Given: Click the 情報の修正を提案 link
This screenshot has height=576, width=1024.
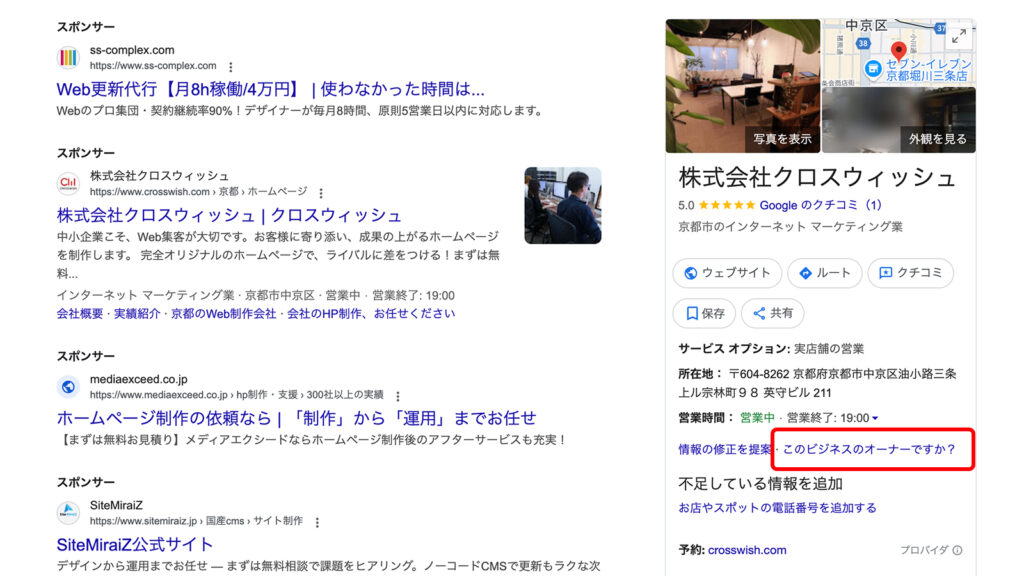Looking at the screenshot, I should click(725, 449).
